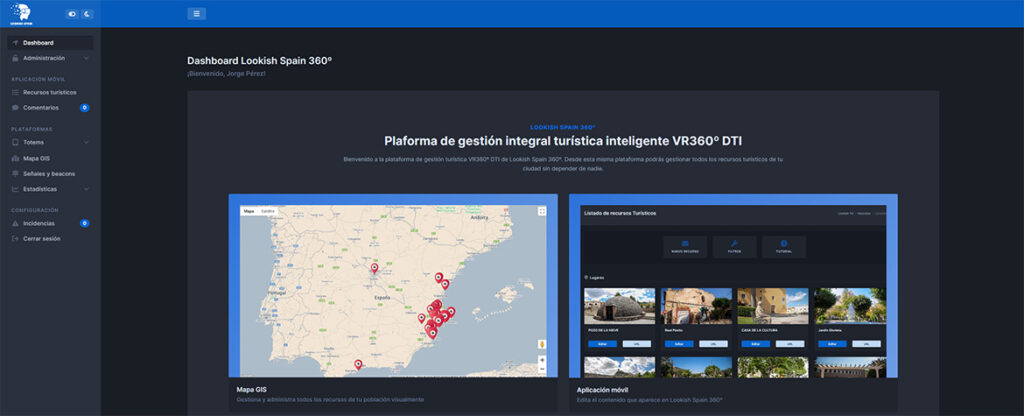Click the blue LOOKISH SPAIN 360º subtitle
1024x416 pixels.
click(563, 127)
